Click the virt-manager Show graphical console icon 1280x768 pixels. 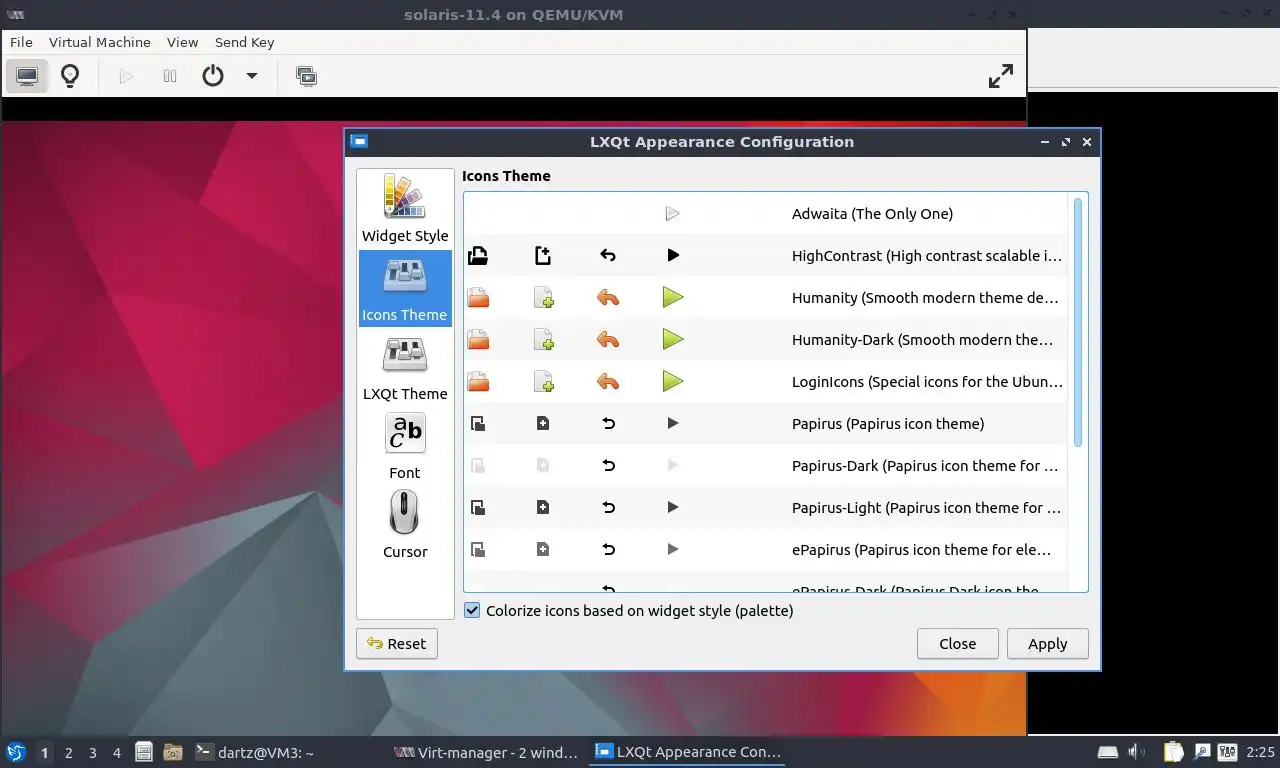coord(27,76)
